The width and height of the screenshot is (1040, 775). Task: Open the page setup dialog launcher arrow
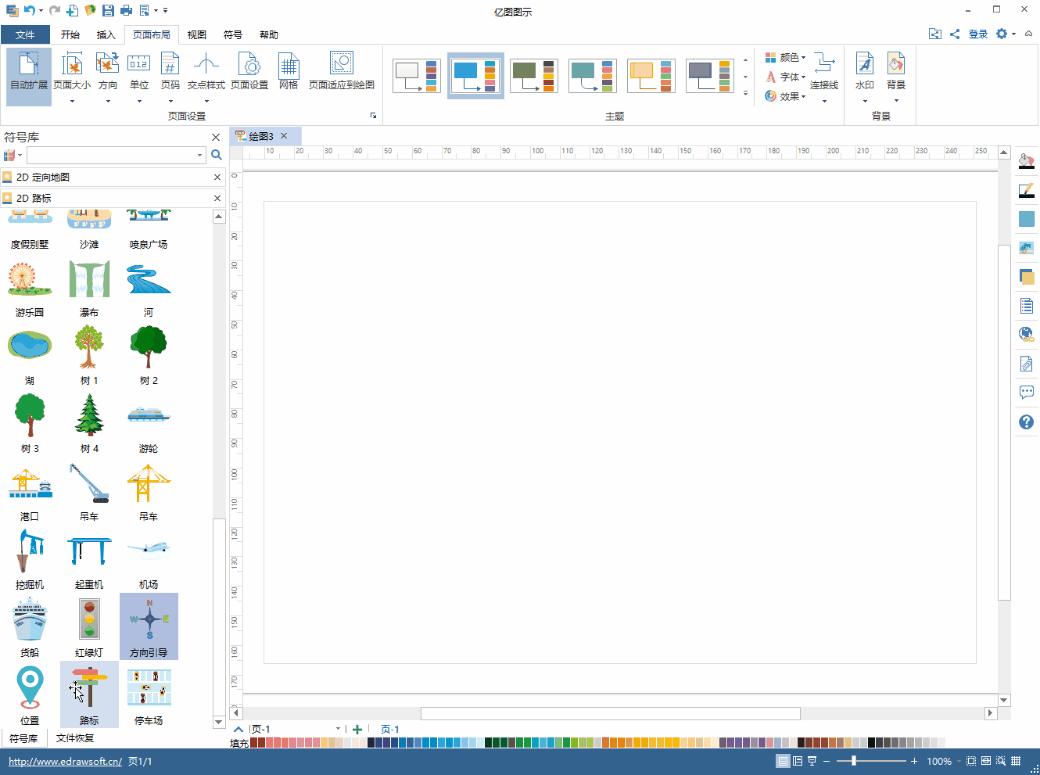click(373, 115)
